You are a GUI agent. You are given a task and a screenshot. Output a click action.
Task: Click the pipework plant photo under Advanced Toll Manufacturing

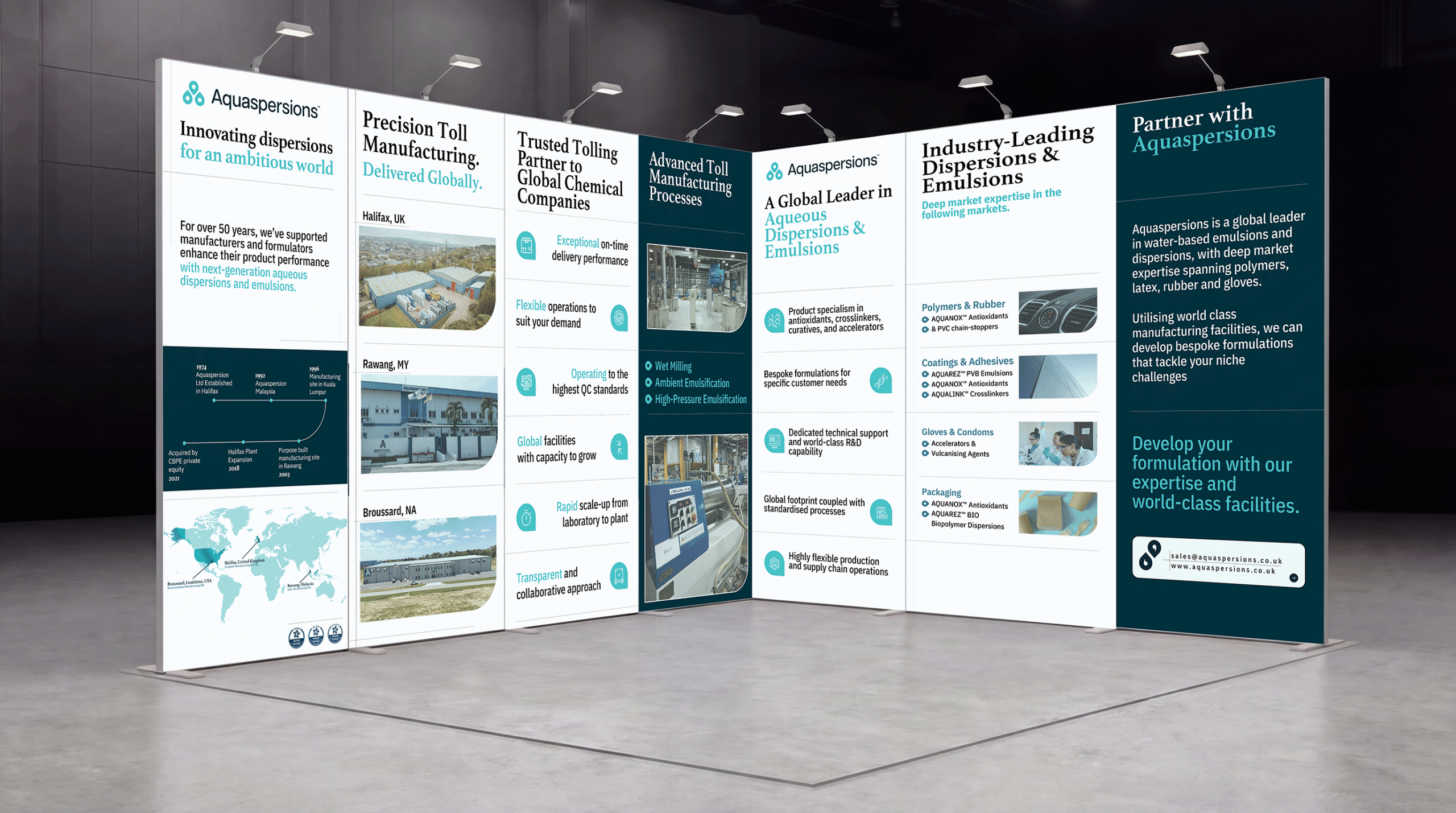pyautogui.click(x=697, y=288)
